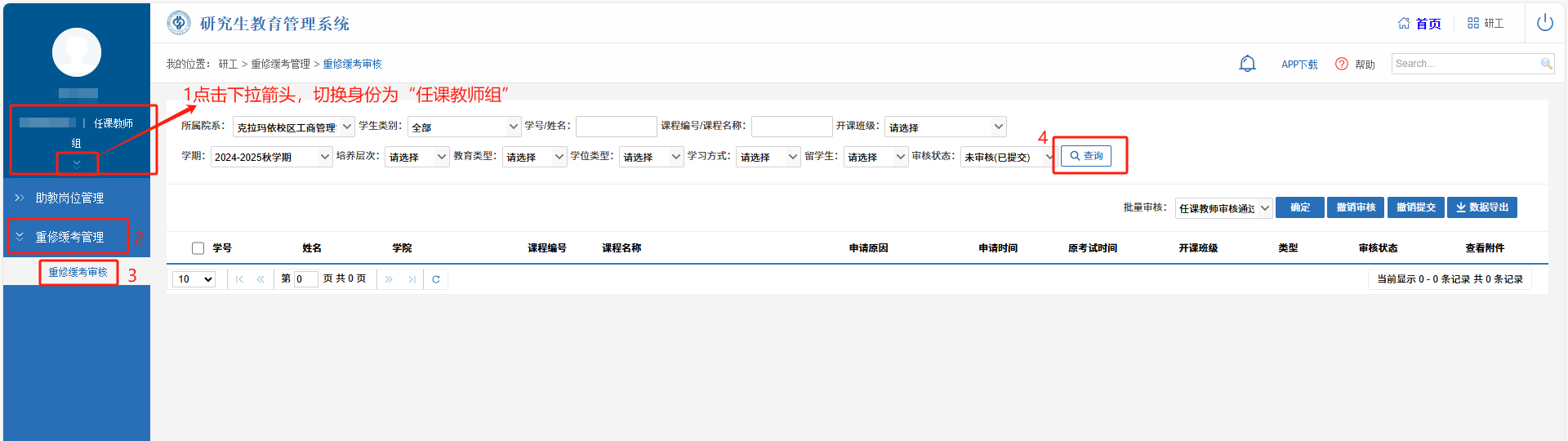Open the 批量审核 action dropdown
This screenshot has height=441, width=1568.
click(x=1223, y=208)
